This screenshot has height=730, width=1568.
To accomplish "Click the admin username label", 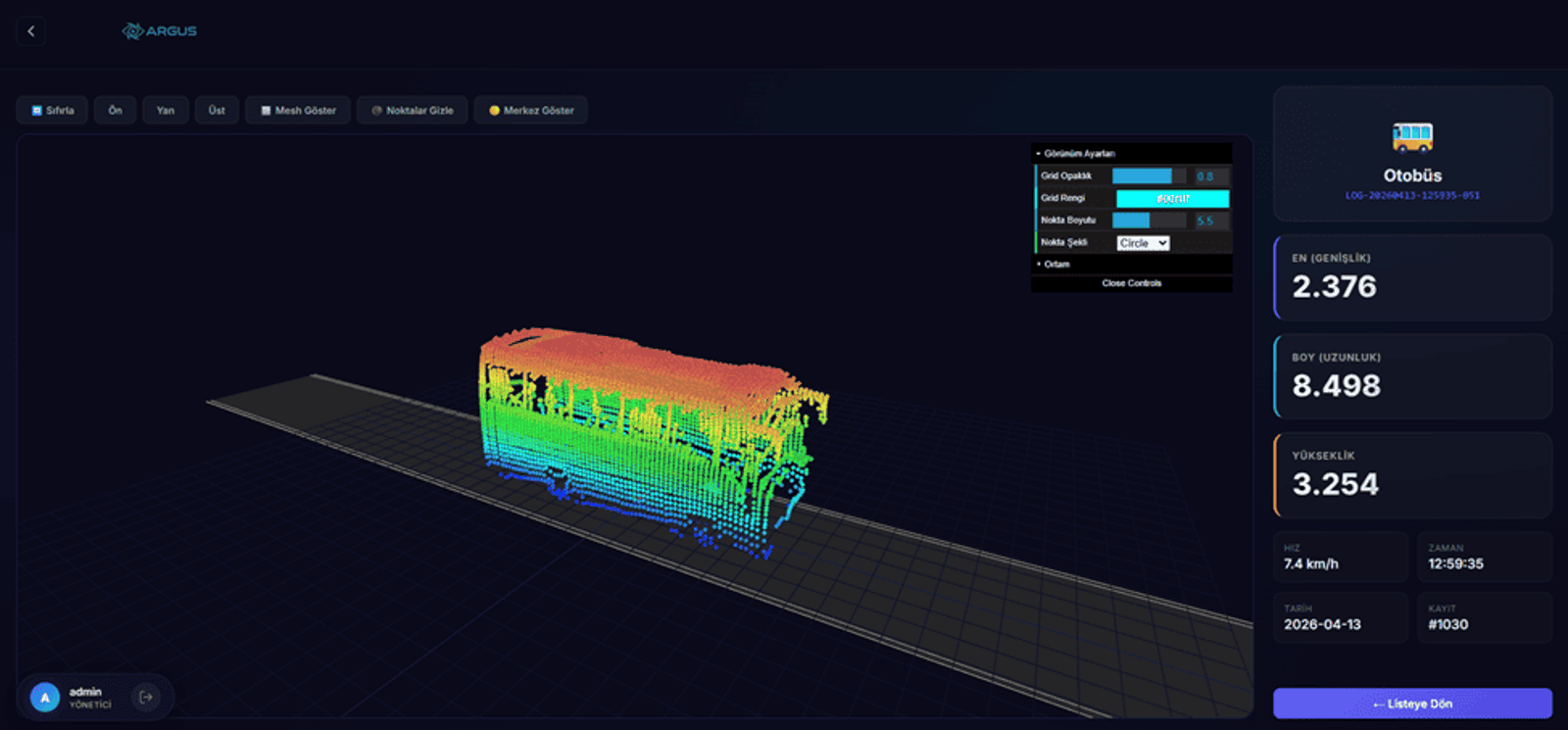I will (x=85, y=692).
